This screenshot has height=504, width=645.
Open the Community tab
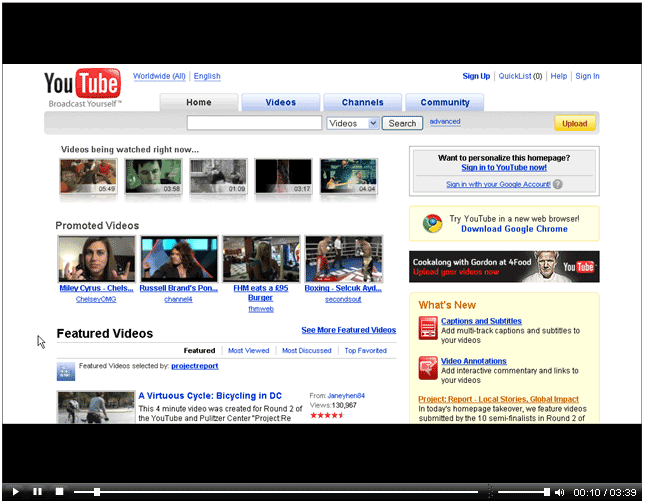tap(445, 102)
